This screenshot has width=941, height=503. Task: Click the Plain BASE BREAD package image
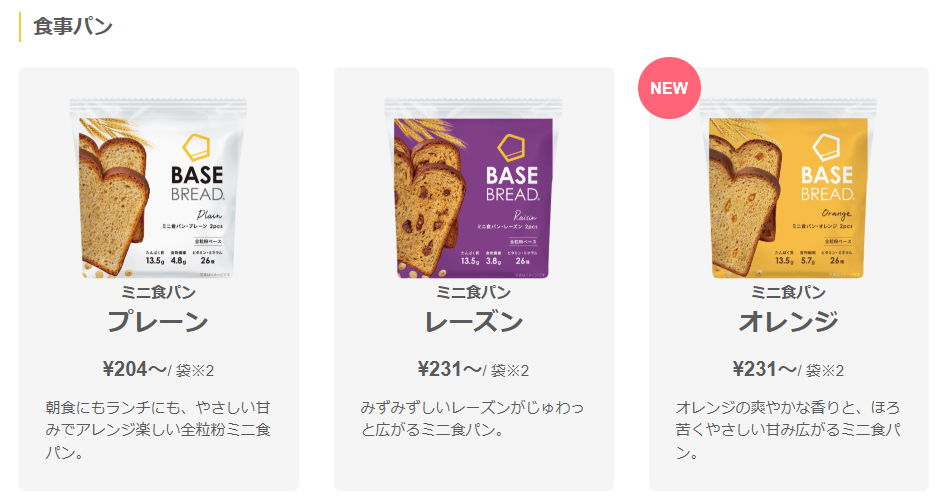[158, 188]
